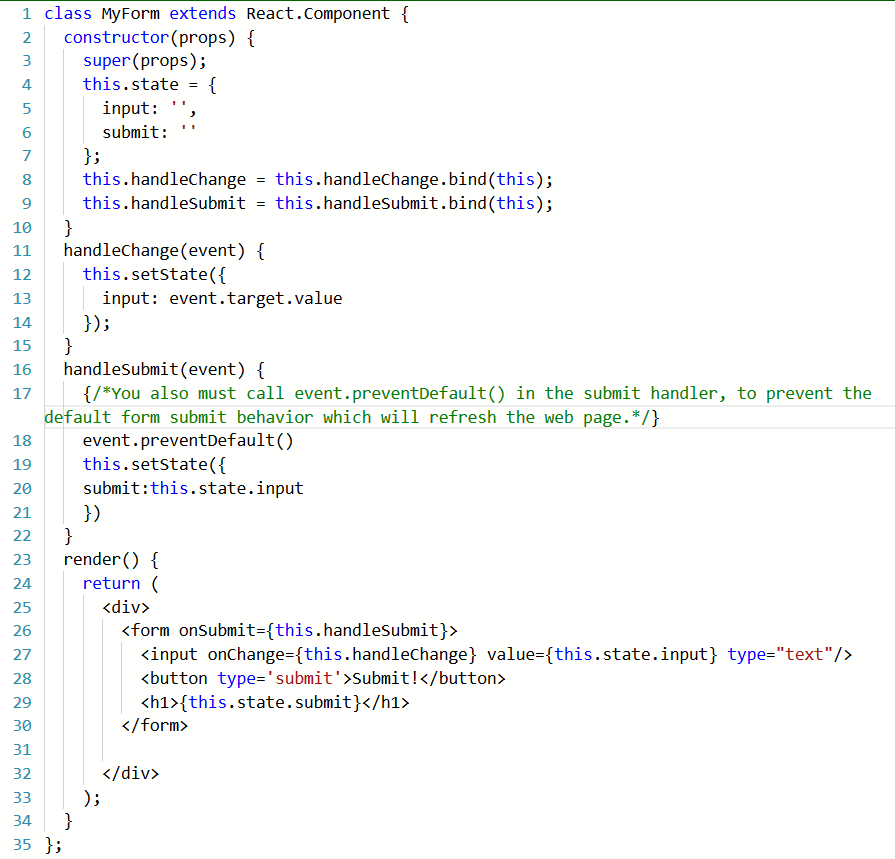The height and width of the screenshot is (859, 895).
Task: Click {this.state.submit} inside h1 on line 29
Action: 270,703
